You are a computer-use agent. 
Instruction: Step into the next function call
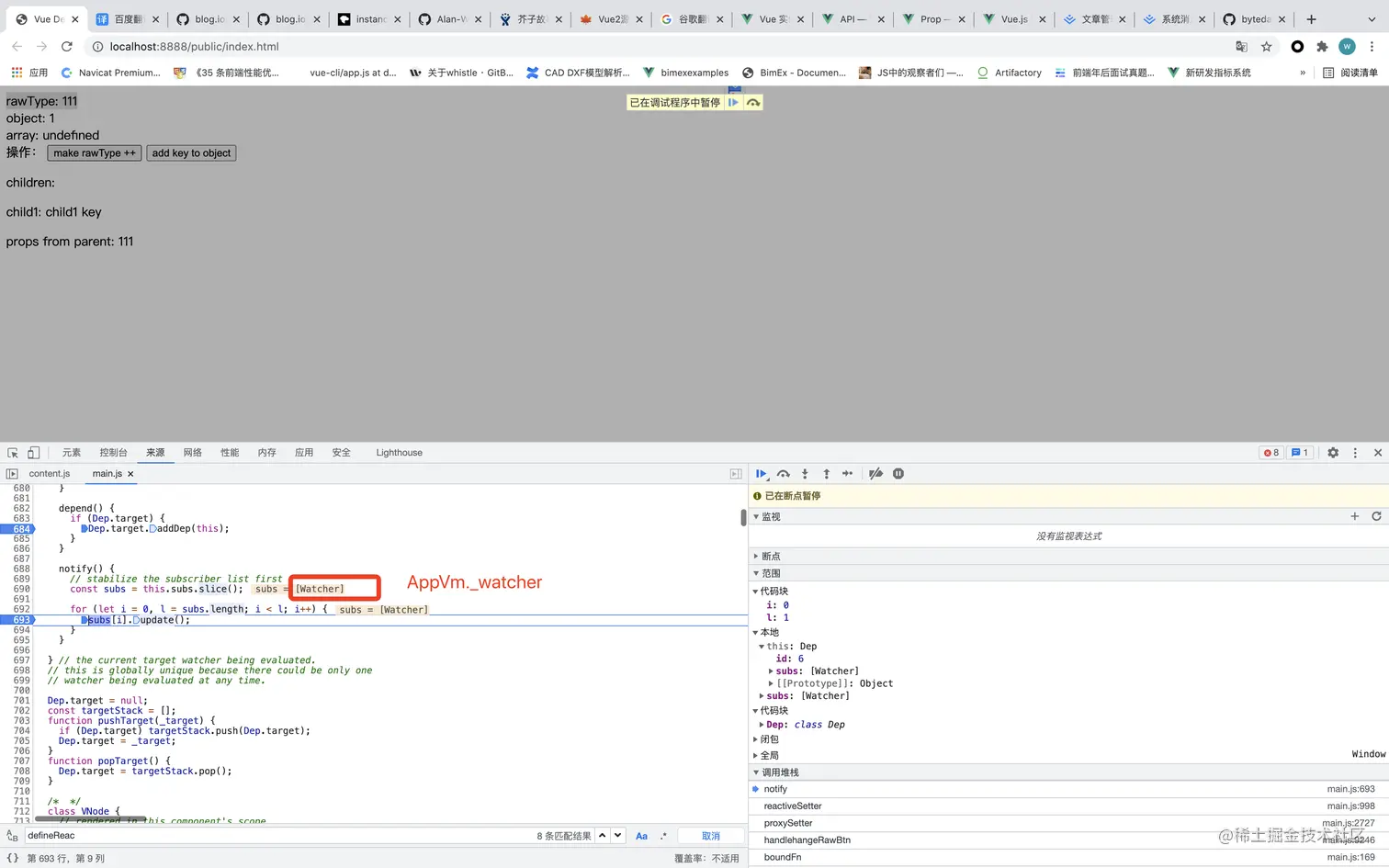click(x=805, y=474)
